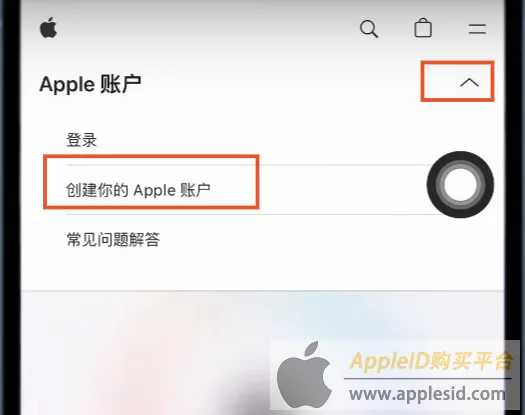Viewport: 525px width, 415px height.
Task: Choose 创建你的 Apple 账户 entry
Action: [x=138, y=190]
